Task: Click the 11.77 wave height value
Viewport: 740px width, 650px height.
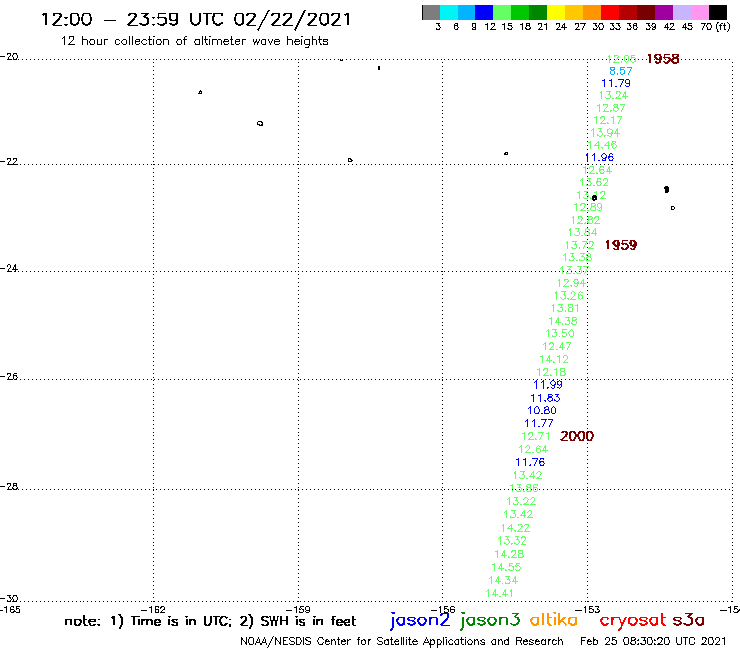Action: pyautogui.click(x=539, y=423)
